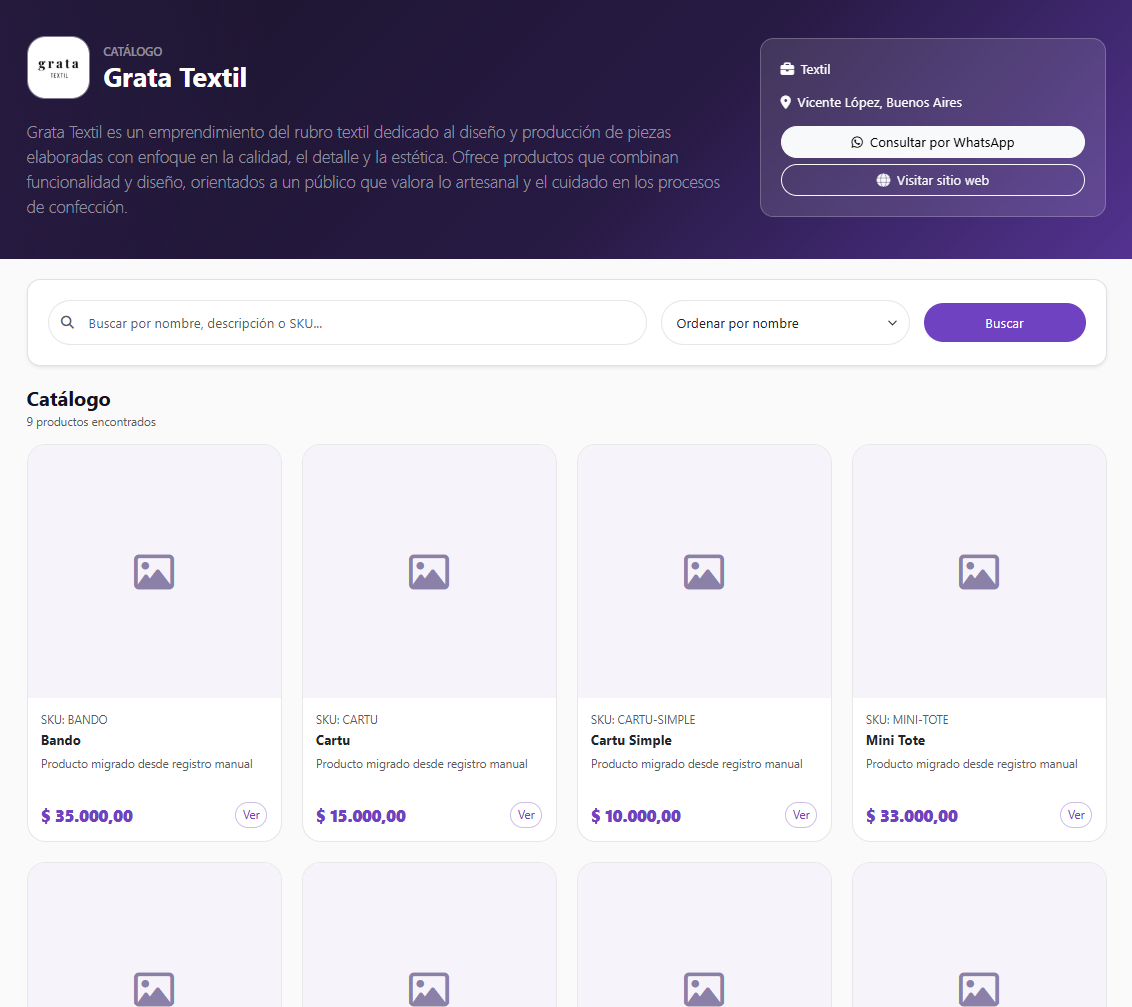The image size is (1132, 1007).
Task: Click the image placeholder icon of Bando
Action: 154,572
